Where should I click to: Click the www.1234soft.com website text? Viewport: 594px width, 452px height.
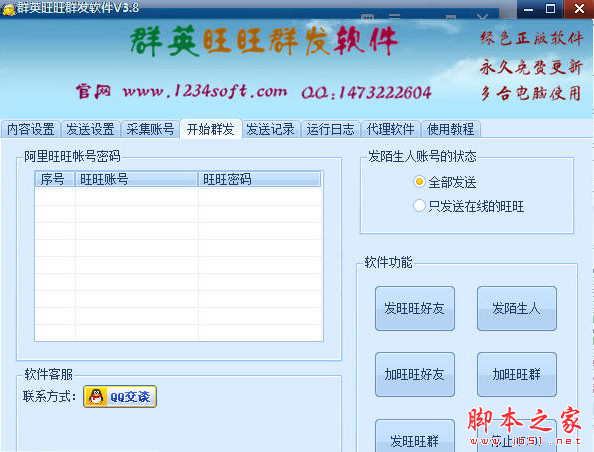[x=205, y=91]
